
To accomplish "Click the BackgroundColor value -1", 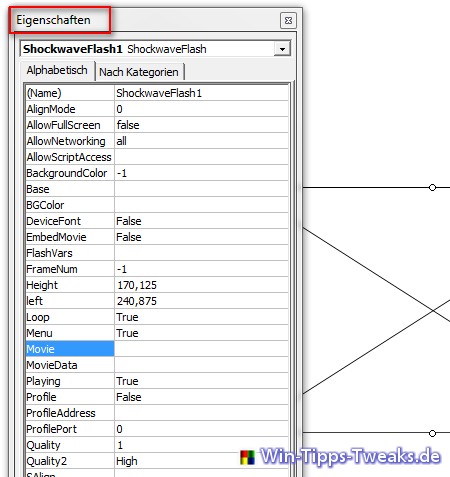I will [x=201, y=173].
